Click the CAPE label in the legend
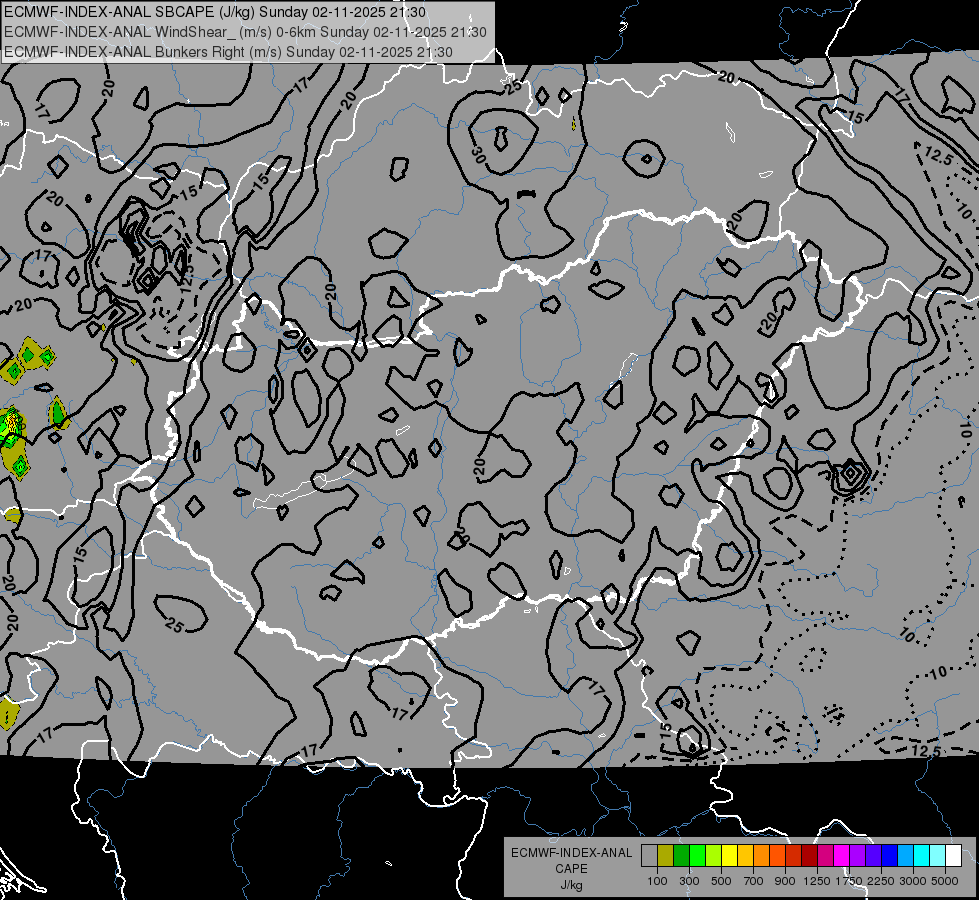This screenshot has height=900, width=979. click(572, 868)
